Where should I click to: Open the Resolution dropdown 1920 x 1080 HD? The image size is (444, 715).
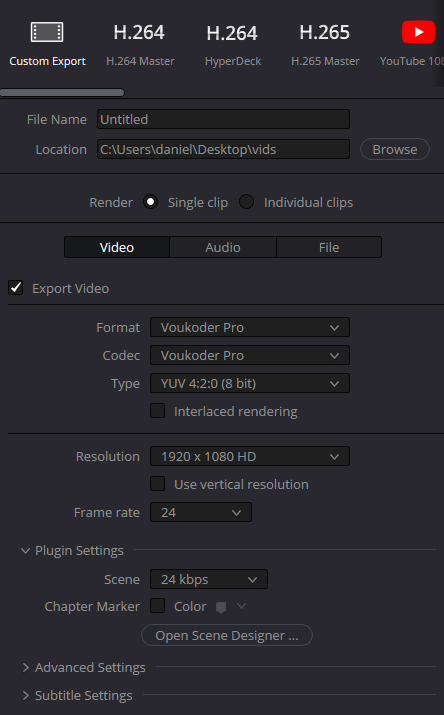[250, 456]
